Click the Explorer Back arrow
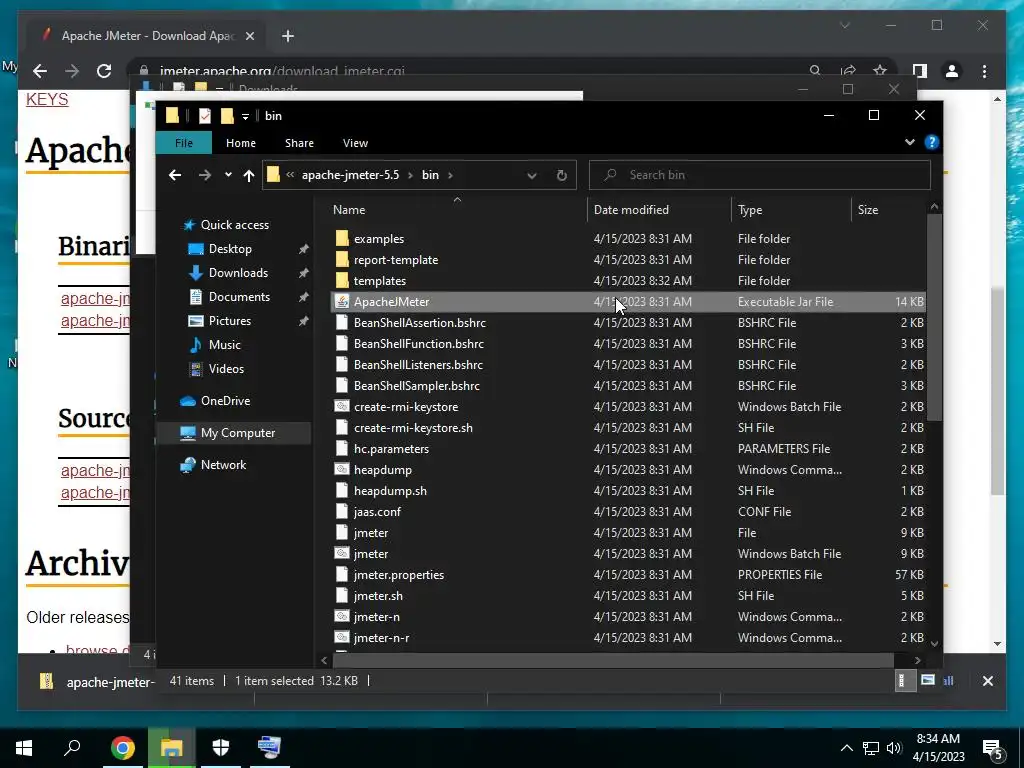Image resolution: width=1024 pixels, height=768 pixels. (x=174, y=175)
